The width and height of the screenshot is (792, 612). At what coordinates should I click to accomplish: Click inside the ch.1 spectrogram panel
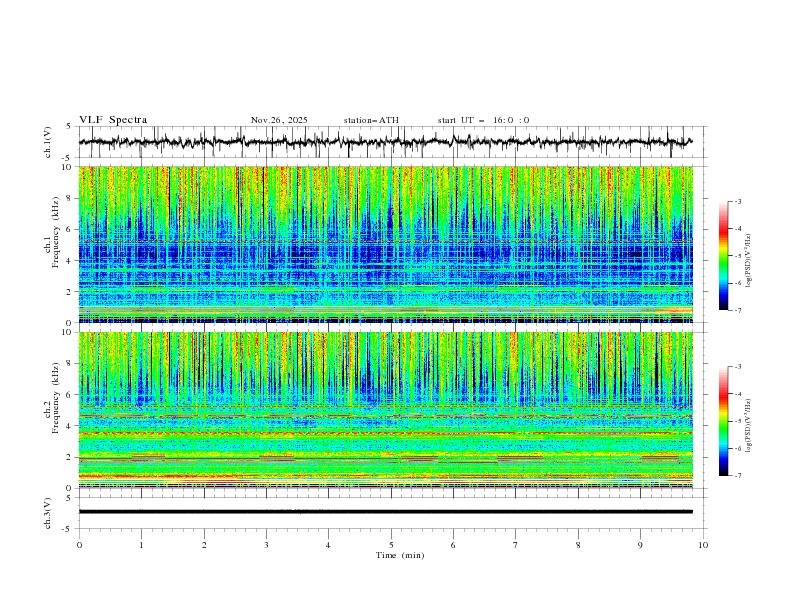tap(386, 244)
